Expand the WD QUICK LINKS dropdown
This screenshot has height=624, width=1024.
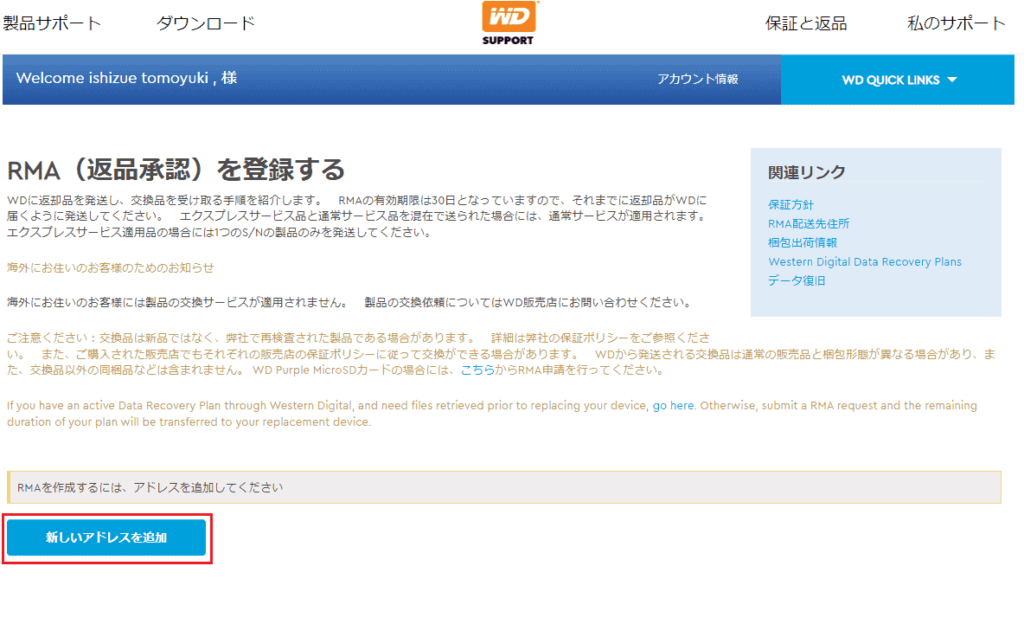click(x=898, y=80)
